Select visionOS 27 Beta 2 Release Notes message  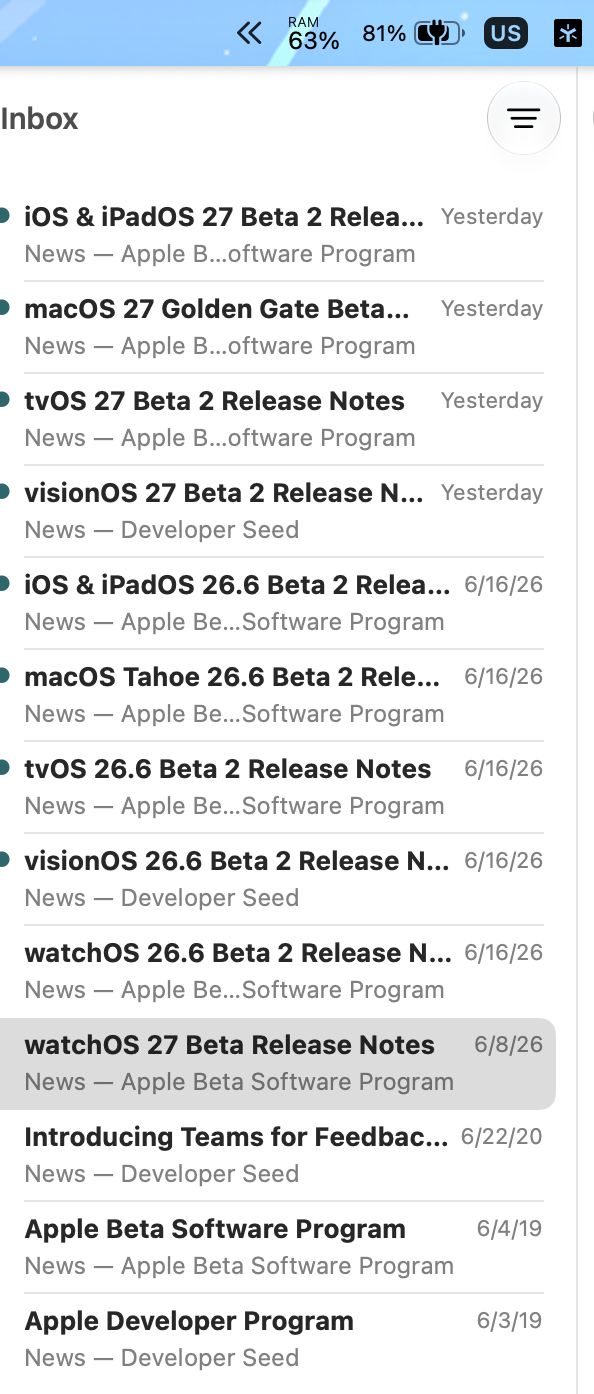click(x=272, y=511)
